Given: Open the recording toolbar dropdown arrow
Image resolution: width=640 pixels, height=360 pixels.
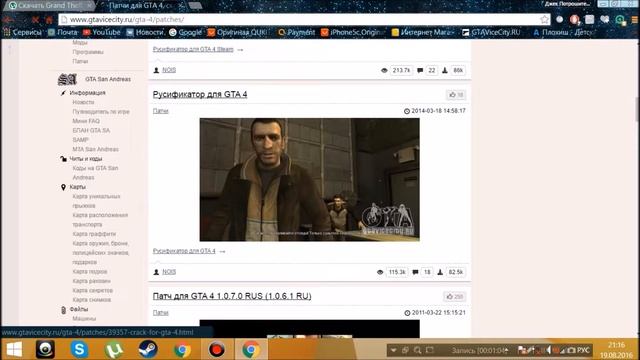Looking at the screenshot, I should [393, 350].
